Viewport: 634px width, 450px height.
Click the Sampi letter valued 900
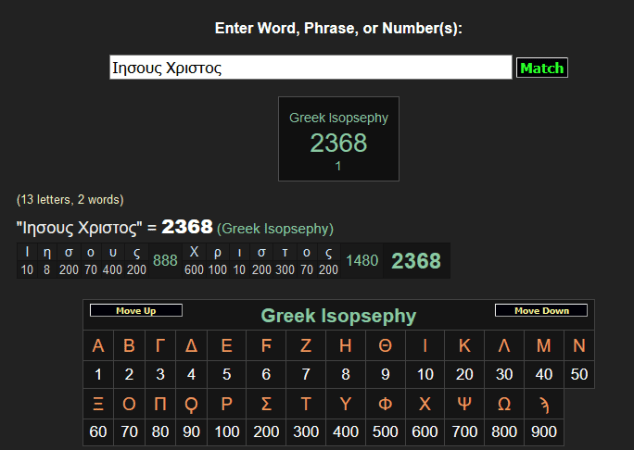[544, 403]
